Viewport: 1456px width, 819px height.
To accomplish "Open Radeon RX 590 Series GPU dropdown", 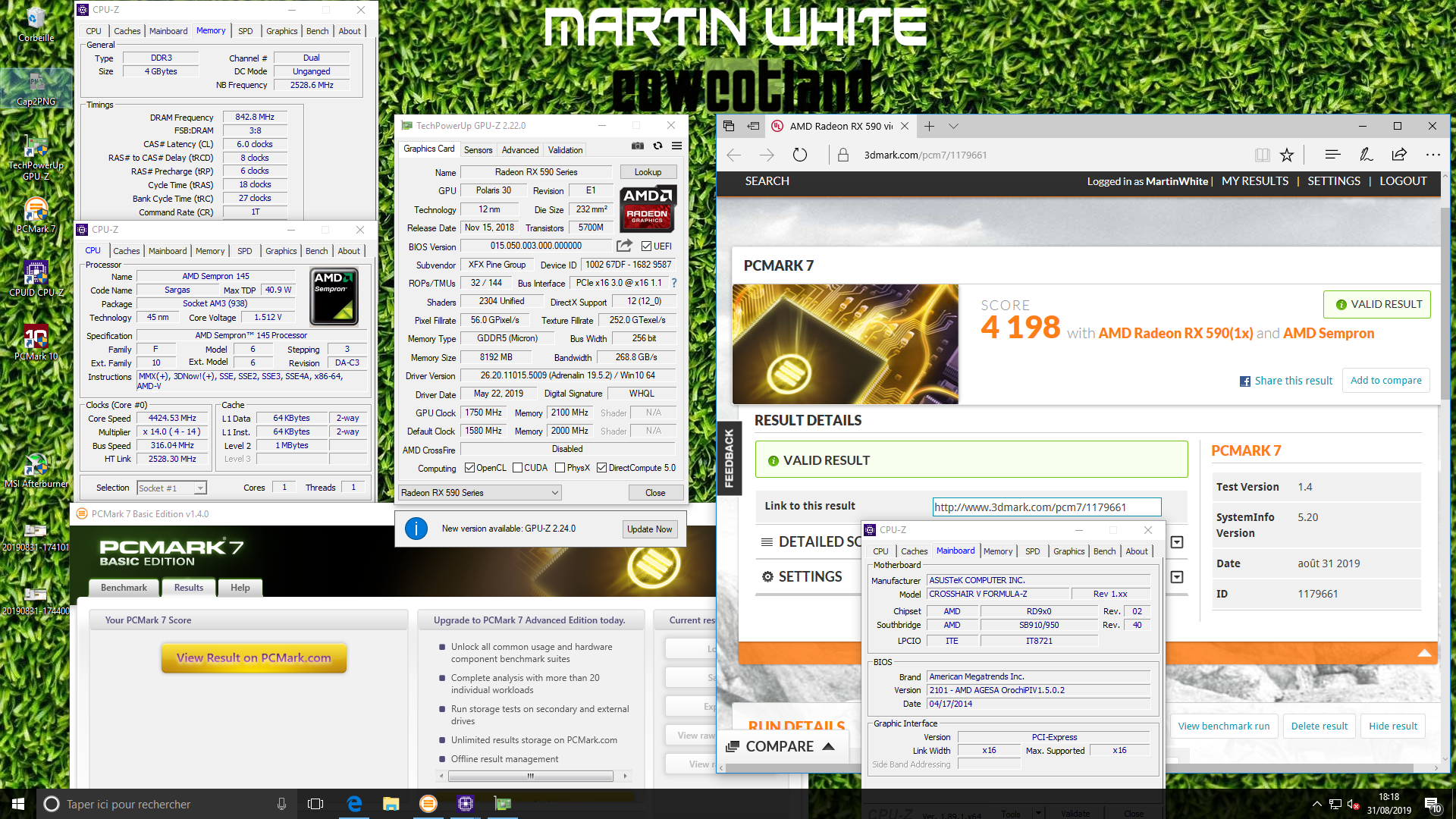I will pos(480,493).
